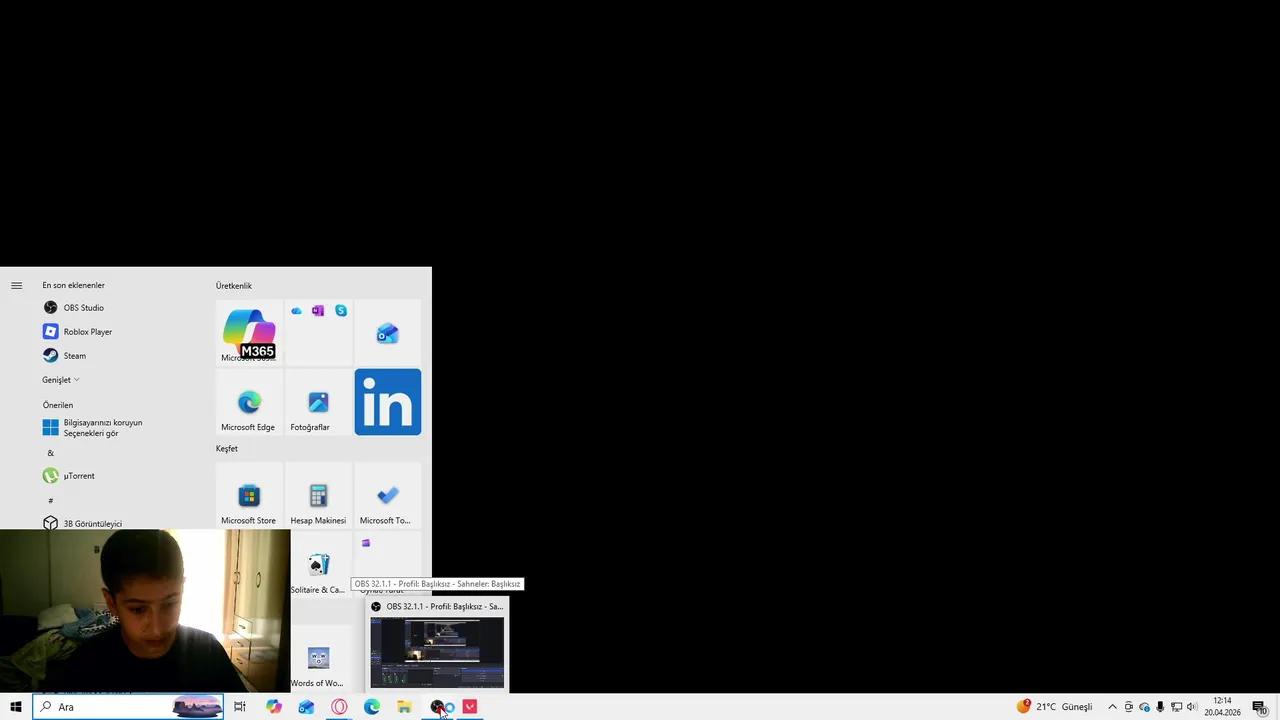
Task: Open the Hesap Makinesi calculator tile
Action: pos(318,496)
